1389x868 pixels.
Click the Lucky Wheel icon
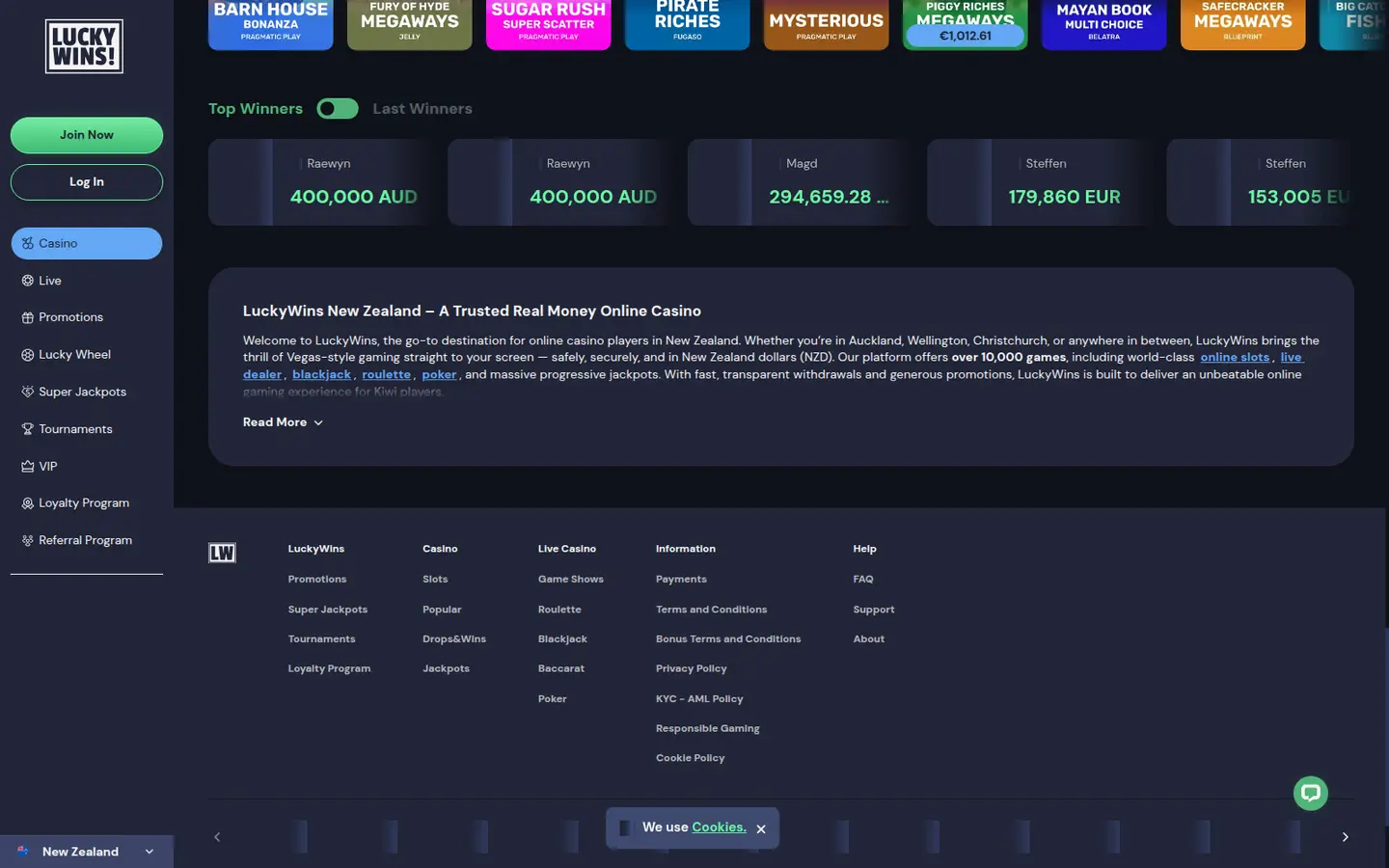click(27, 355)
